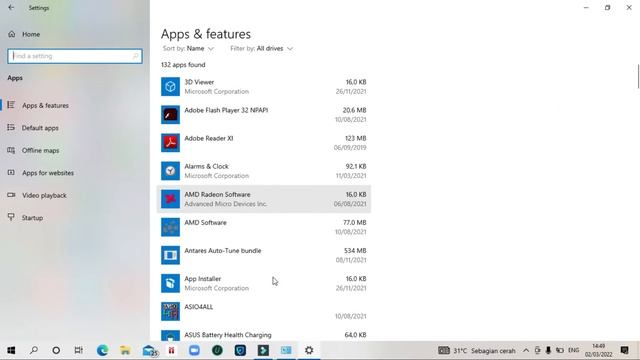
Task: Select the ASIO4ALL entry
Action: pyautogui.click(x=264, y=312)
